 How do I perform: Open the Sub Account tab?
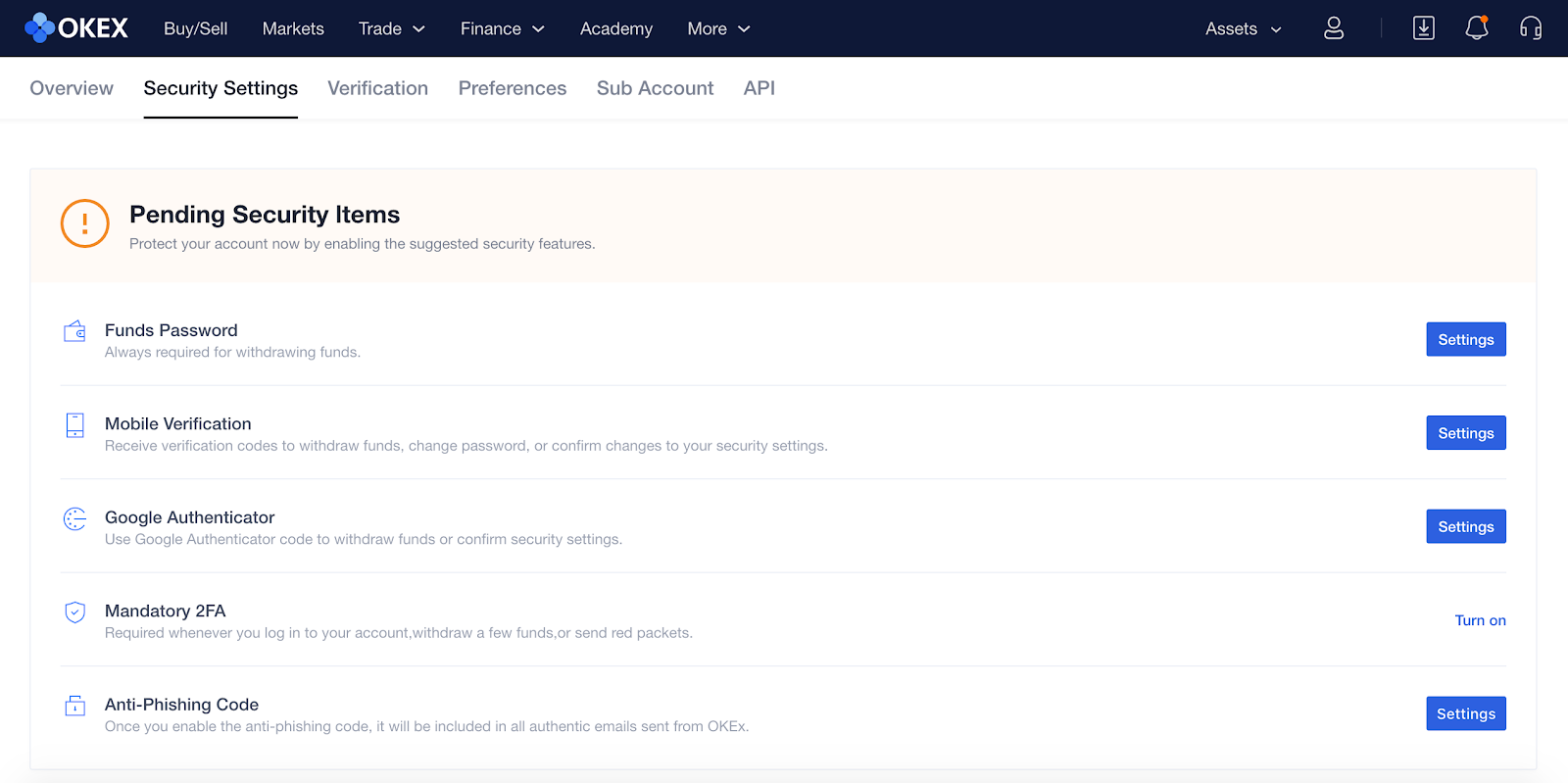(x=655, y=88)
